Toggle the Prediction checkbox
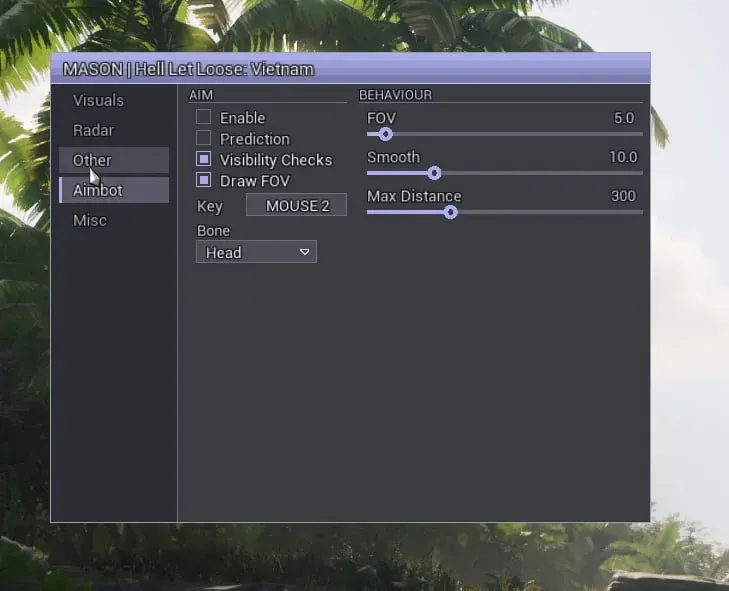Viewport: 729px width, 591px height. 203,138
